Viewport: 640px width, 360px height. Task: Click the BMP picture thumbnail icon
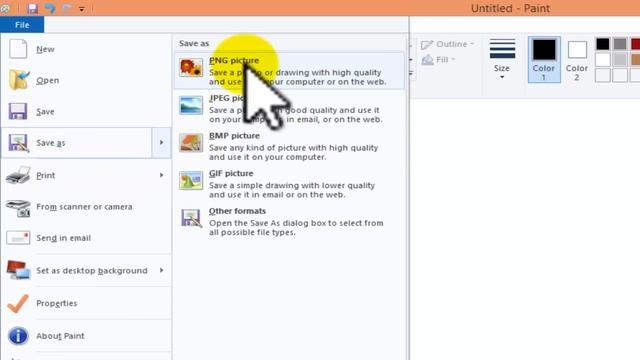191,143
